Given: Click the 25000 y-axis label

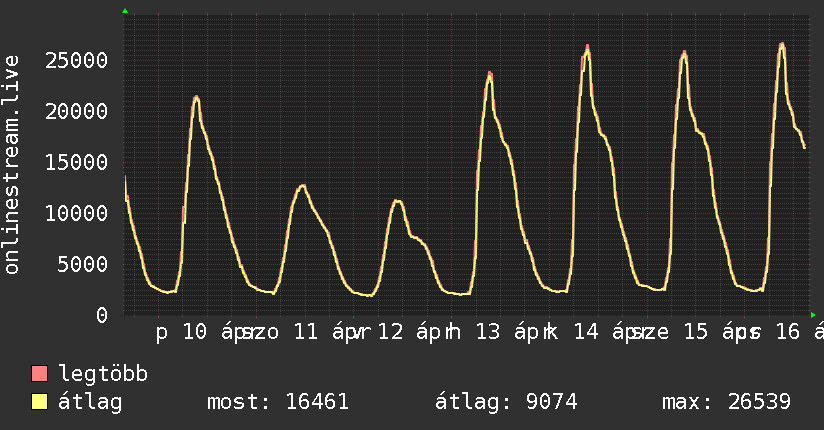Looking at the screenshot, I should click(x=76, y=60).
